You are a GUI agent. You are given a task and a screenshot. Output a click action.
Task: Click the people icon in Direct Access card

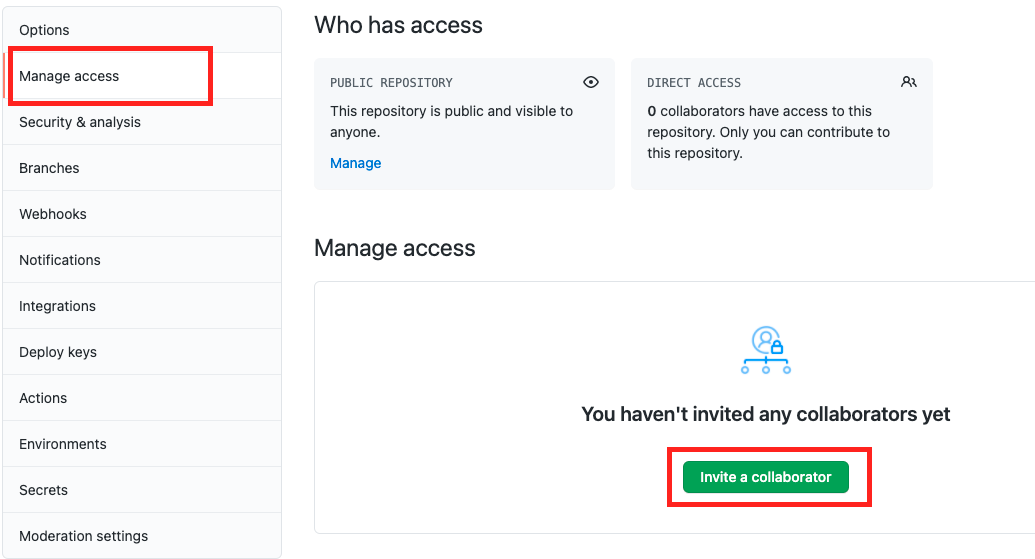(909, 82)
